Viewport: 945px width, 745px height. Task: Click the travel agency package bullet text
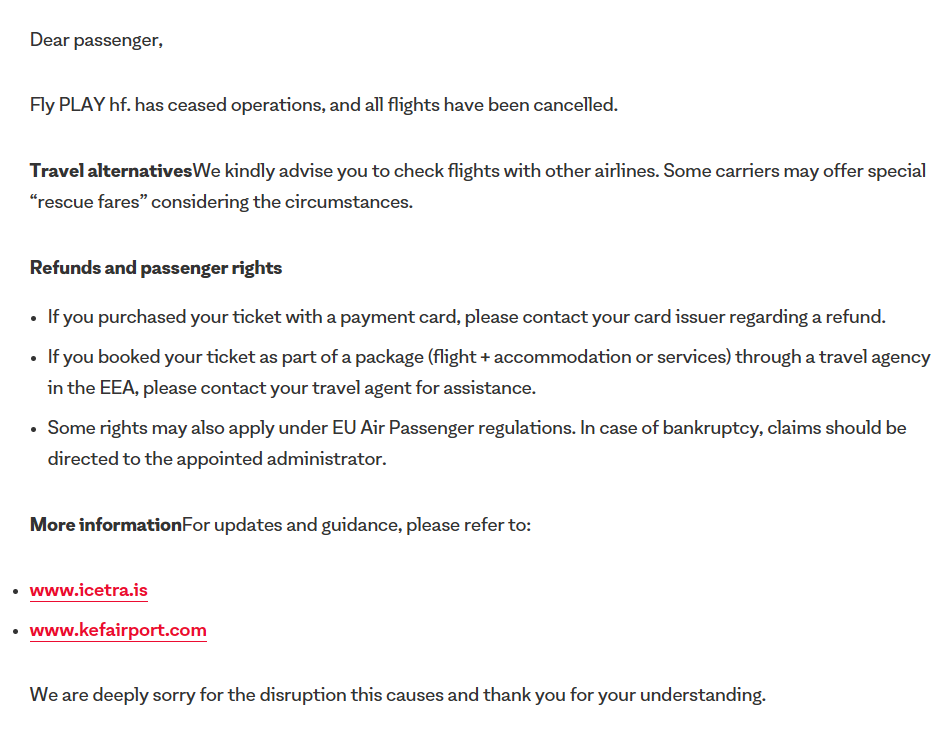(488, 357)
